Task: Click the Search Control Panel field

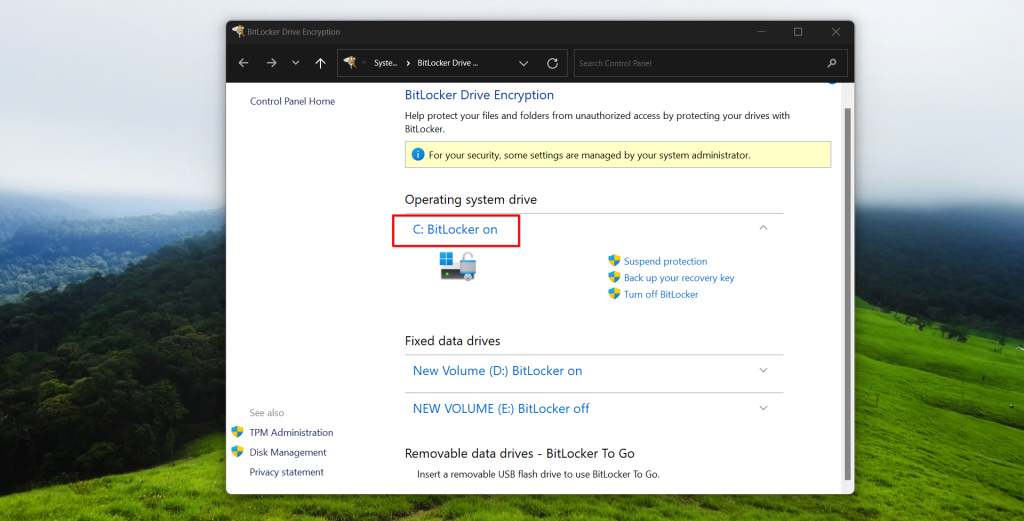Action: pos(711,63)
